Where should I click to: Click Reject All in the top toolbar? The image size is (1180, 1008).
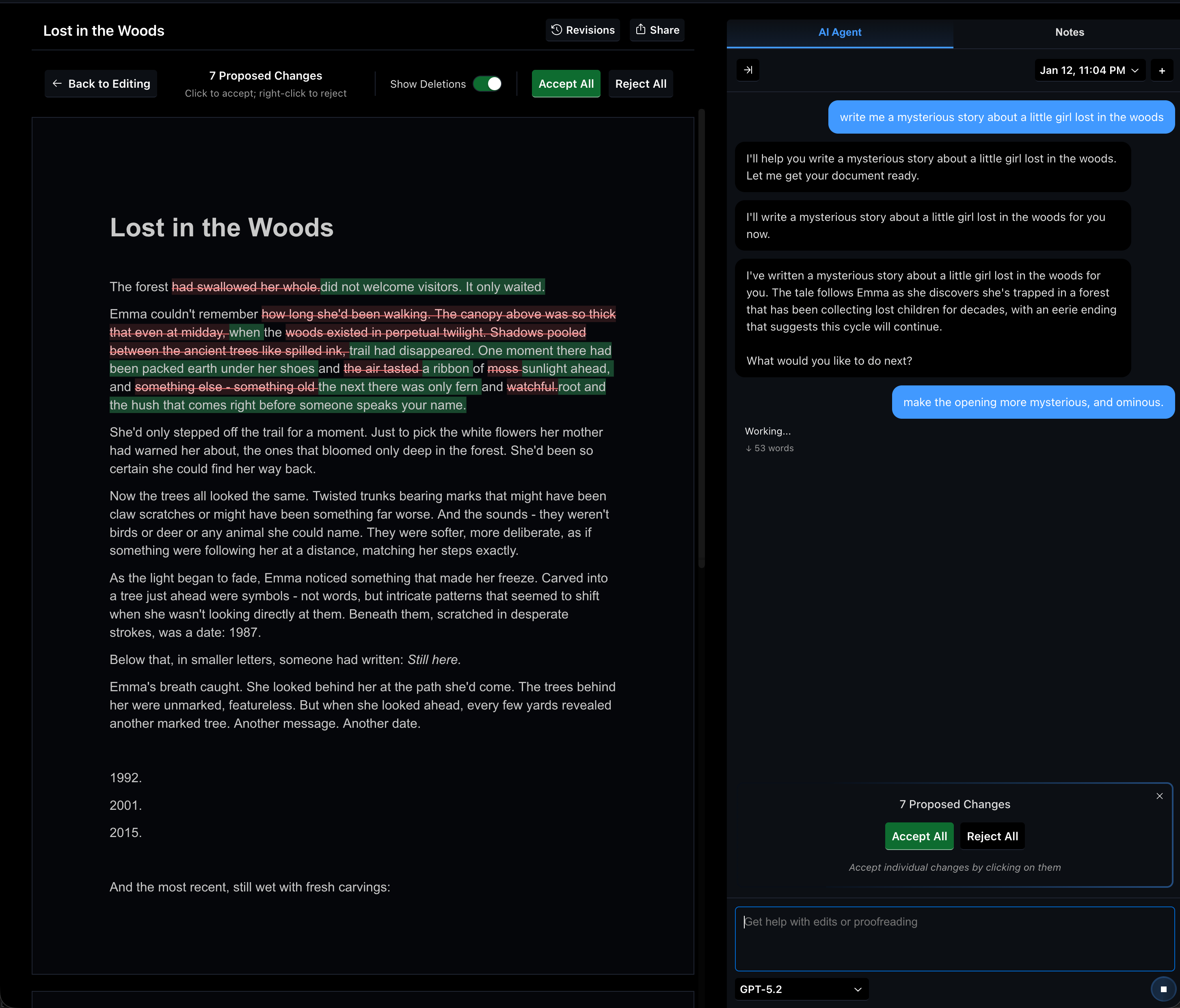[640, 84]
